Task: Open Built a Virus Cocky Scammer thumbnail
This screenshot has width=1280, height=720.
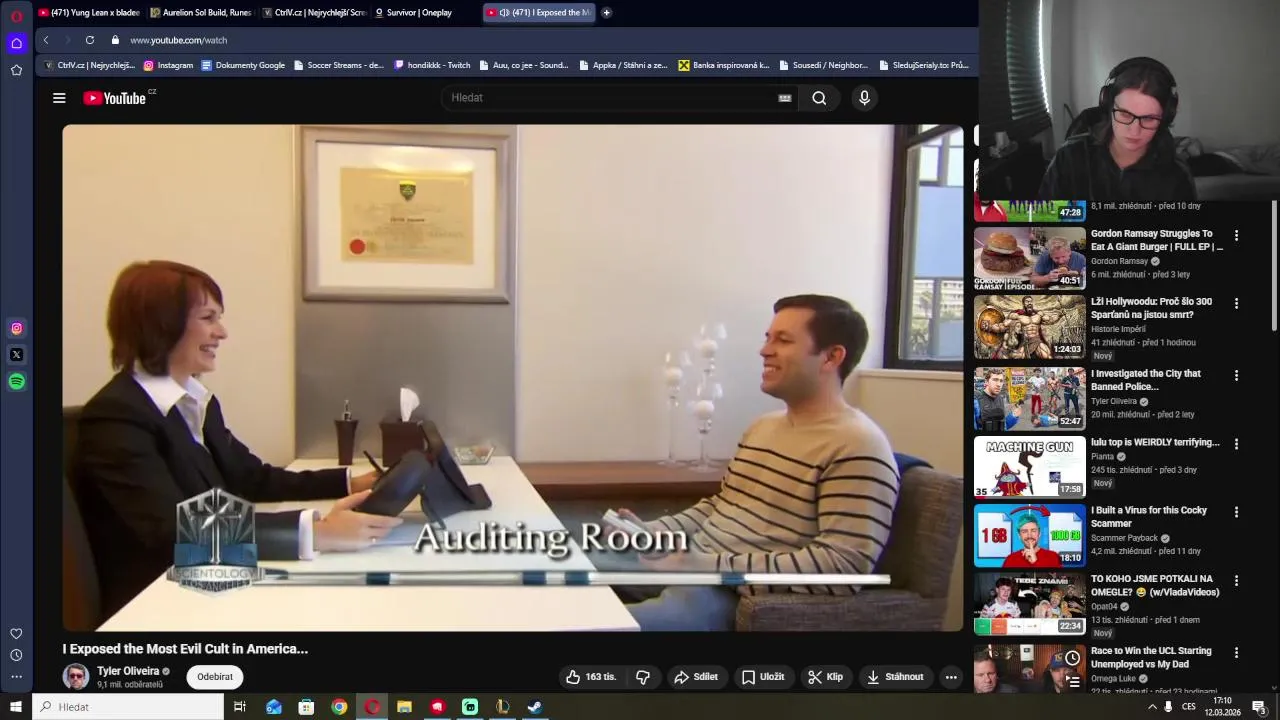Action: tap(1030, 535)
